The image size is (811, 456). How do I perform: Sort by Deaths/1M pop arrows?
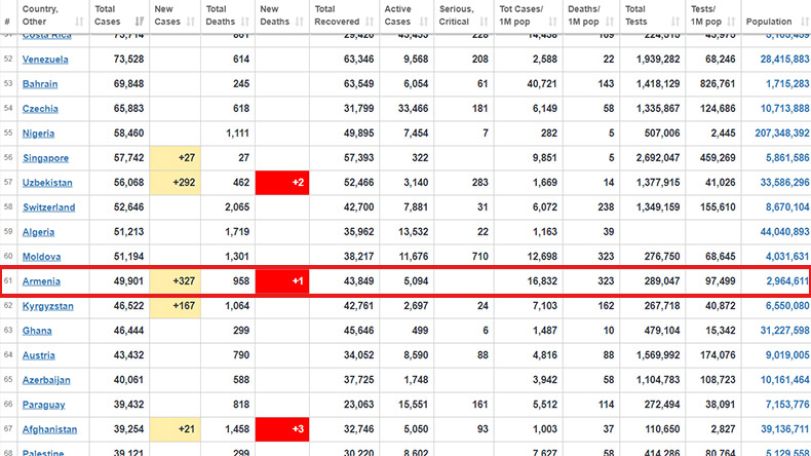(x=609, y=22)
